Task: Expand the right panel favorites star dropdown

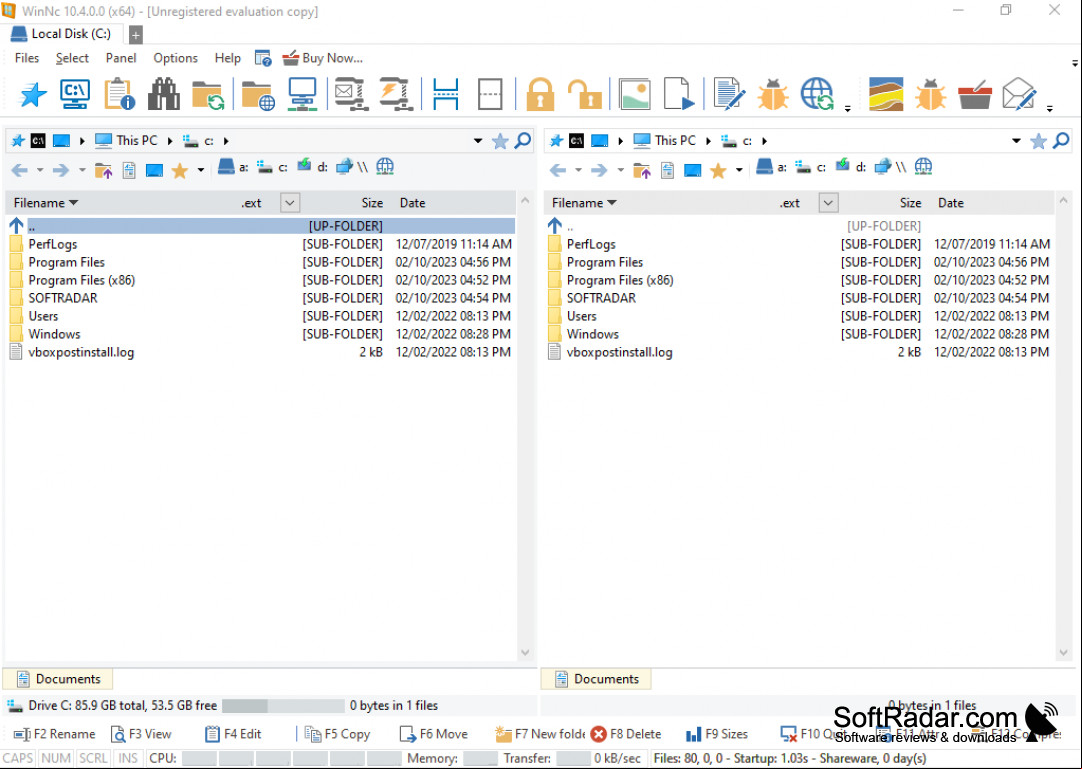Action: click(x=739, y=170)
